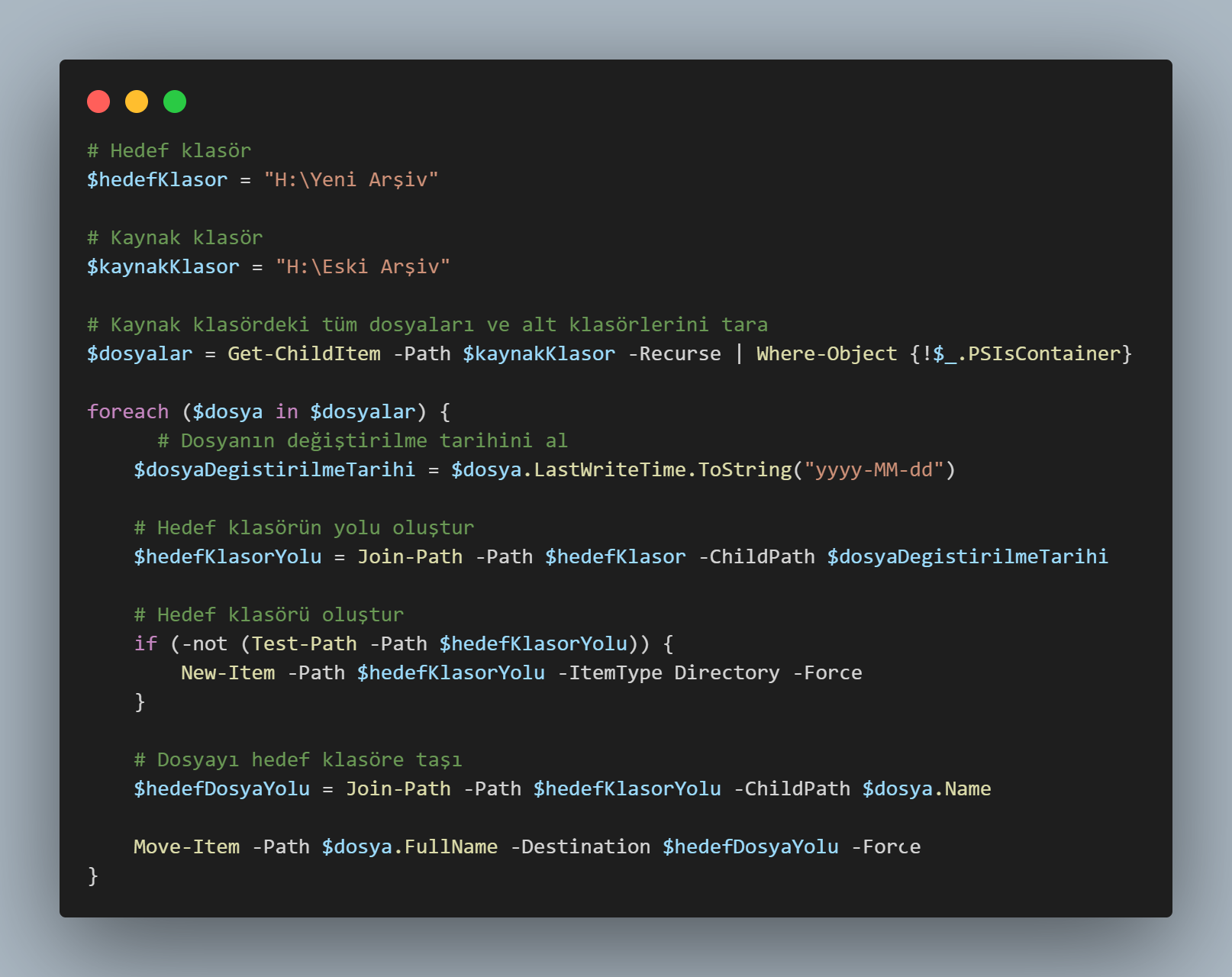Viewport: 1232px width, 977px height.
Task: Click Join-Path on the $hedefKlasorYolu line
Action: click(x=410, y=556)
